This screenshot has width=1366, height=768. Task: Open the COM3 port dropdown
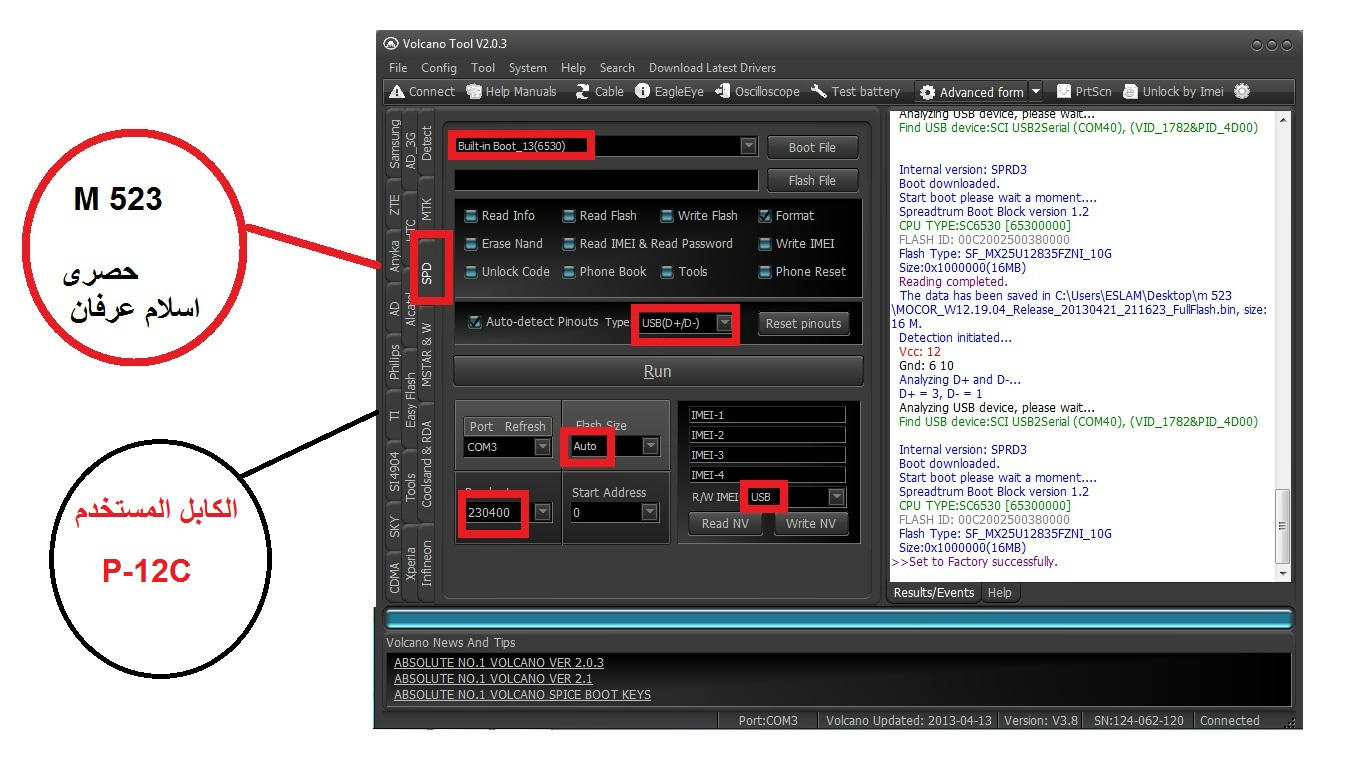(x=543, y=447)
